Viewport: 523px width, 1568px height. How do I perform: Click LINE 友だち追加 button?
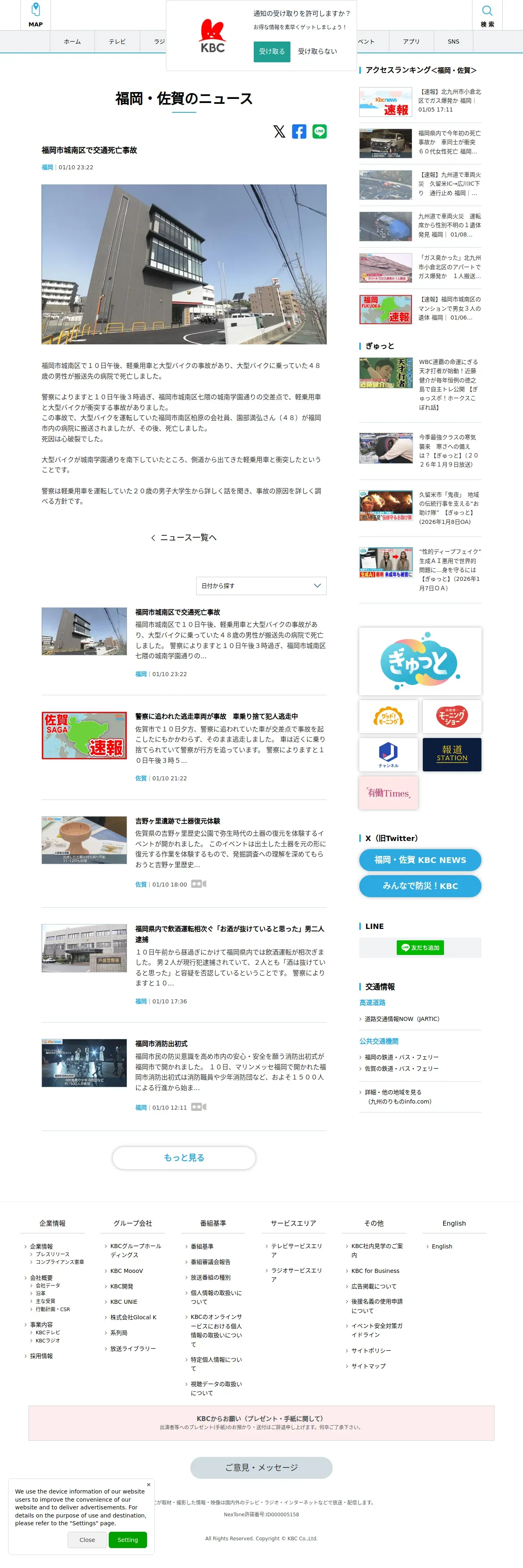pos(420,947)
